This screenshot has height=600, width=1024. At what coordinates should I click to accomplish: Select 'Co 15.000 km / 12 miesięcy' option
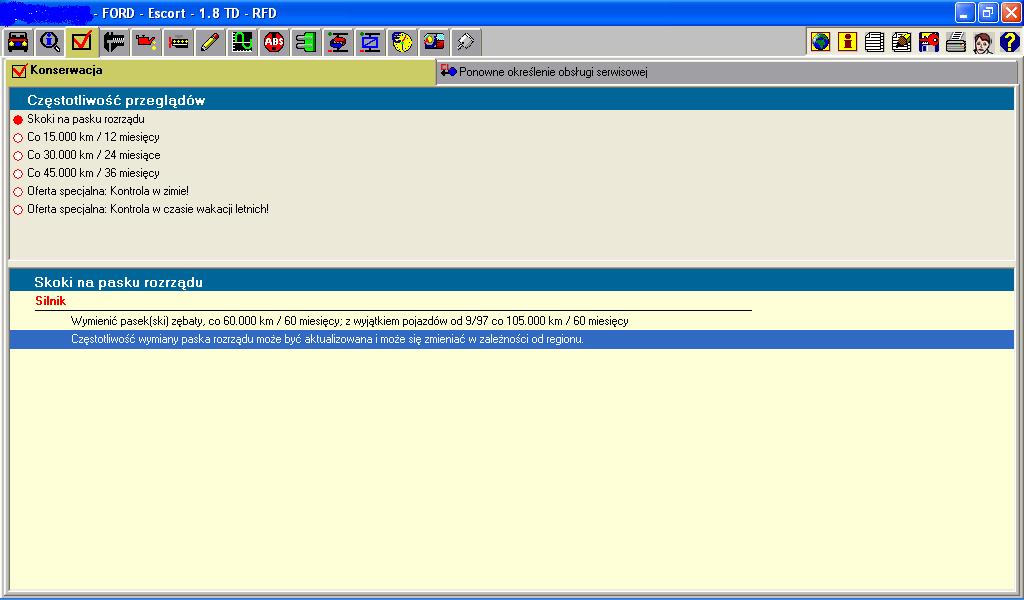point(18,138)
